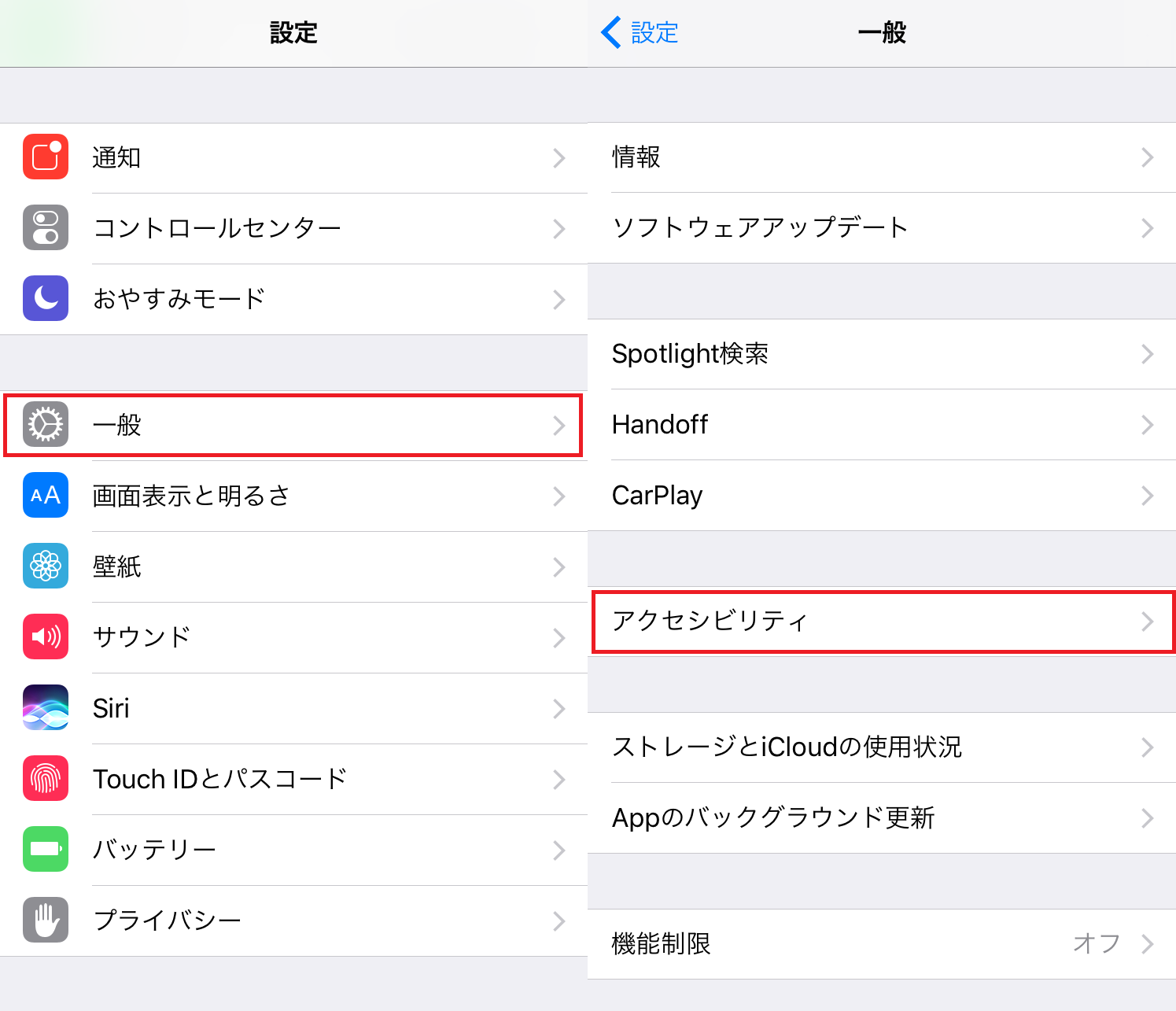The height and width of the screenshot is (1011, 1176).
Task: Tap the green Battery (バッテリー) icon
Action: pos(46,849)
